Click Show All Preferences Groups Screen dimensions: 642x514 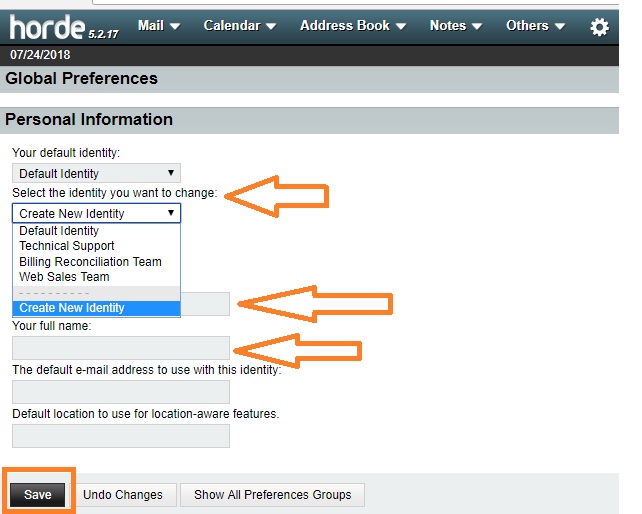tap(273, 495)
